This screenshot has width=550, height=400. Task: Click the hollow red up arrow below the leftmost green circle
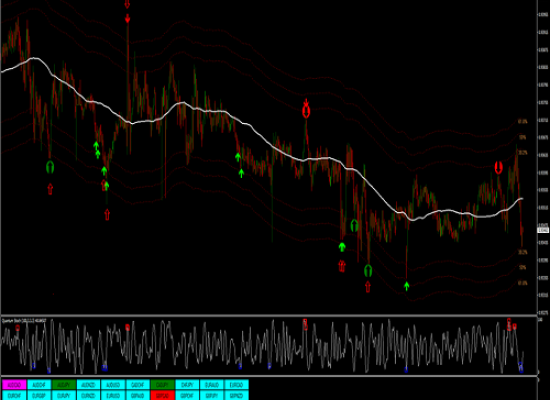pos(50,189)
